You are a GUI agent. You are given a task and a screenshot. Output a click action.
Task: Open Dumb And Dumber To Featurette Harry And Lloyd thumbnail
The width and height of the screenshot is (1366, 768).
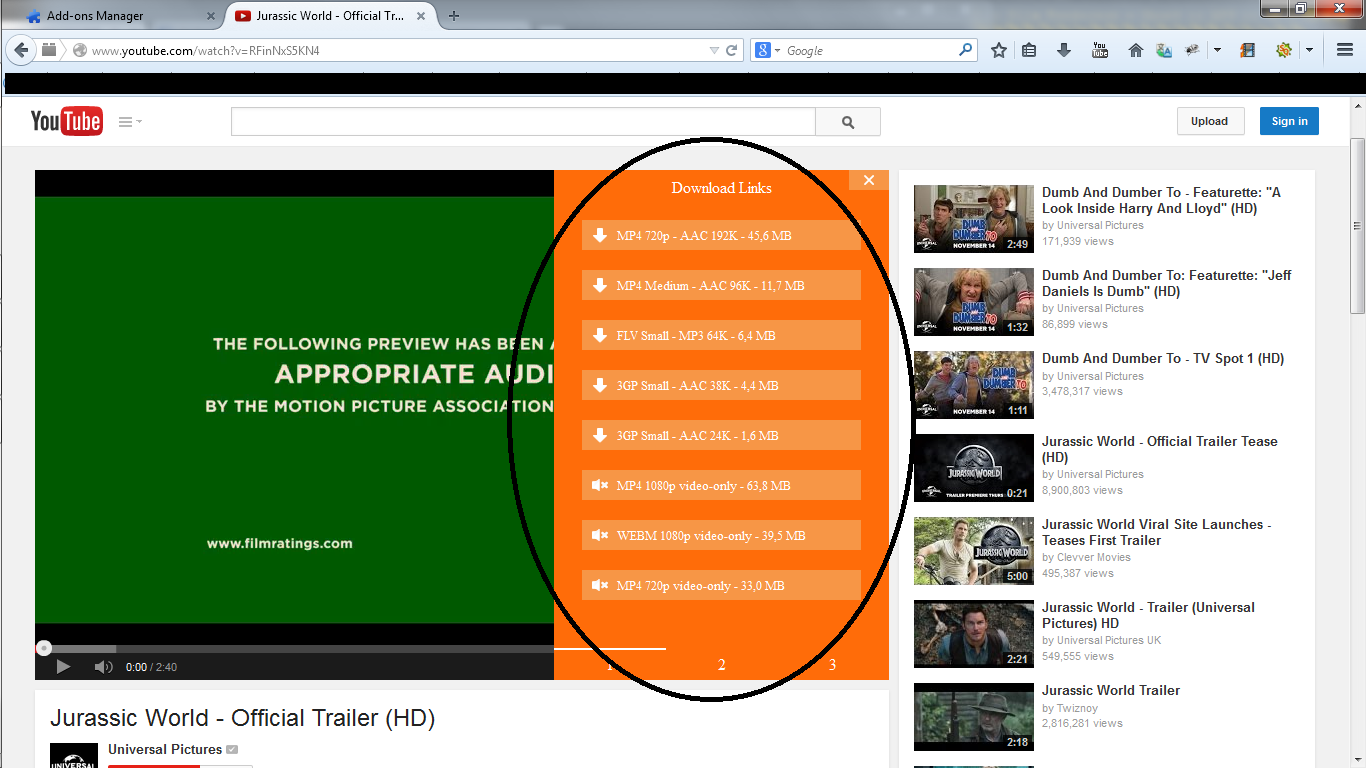coord(974,218)
